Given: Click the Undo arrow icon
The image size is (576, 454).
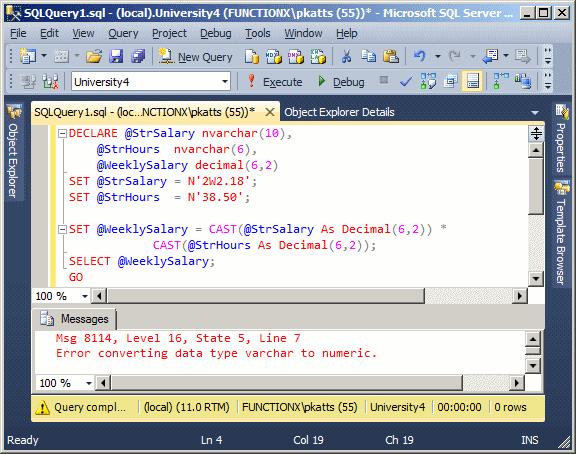Looking at the screenshot, I should pyautogui.click(x=420, y=57).
